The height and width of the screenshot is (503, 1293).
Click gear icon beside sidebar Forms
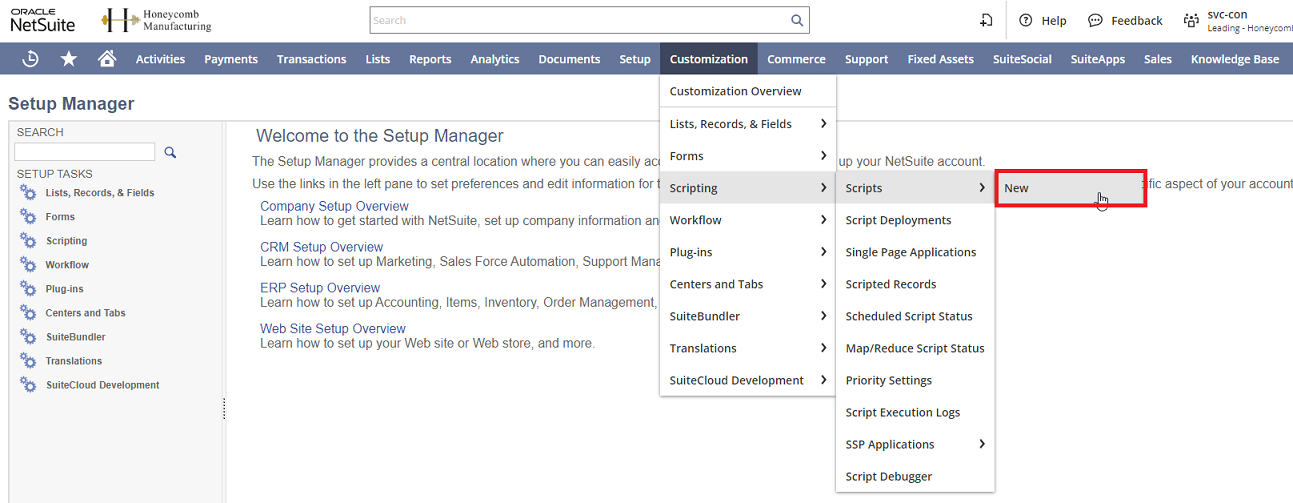pos(28,217)
